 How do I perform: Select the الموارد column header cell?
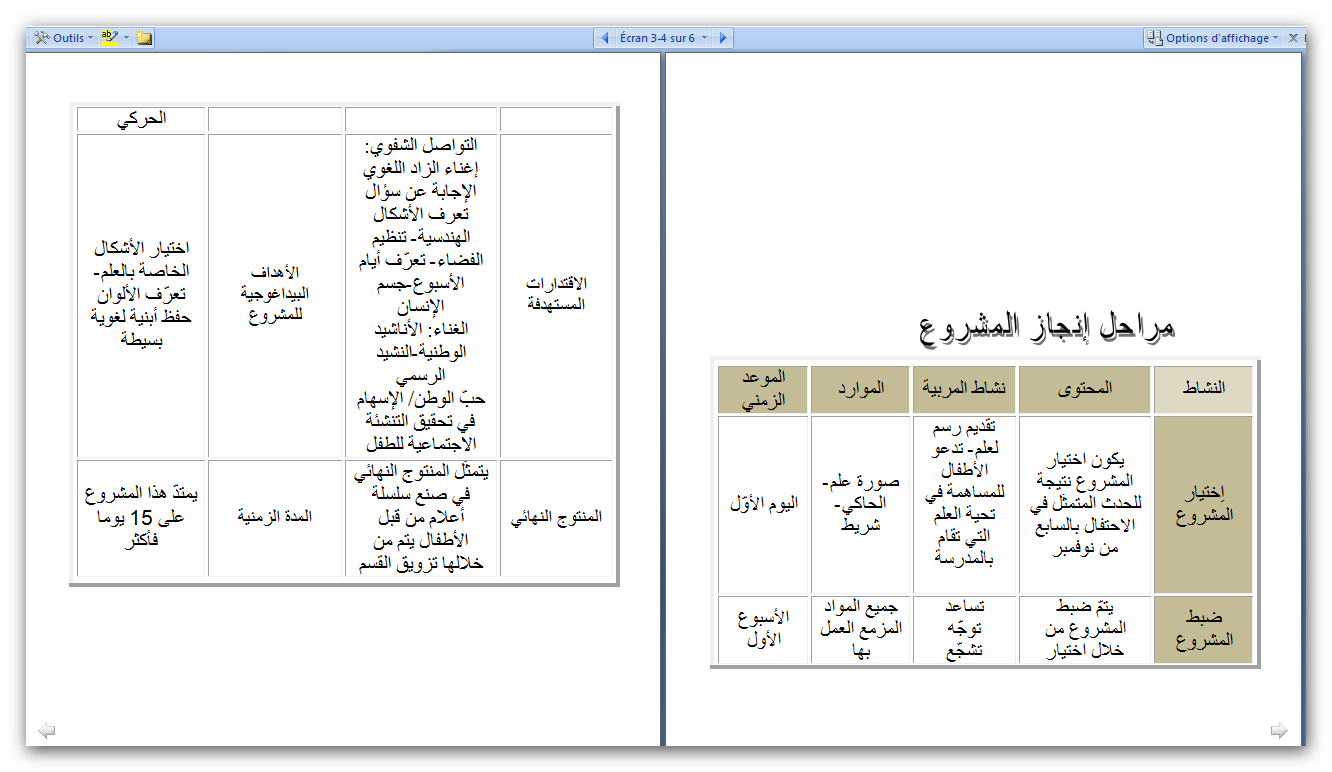click(x=860, y=389)
